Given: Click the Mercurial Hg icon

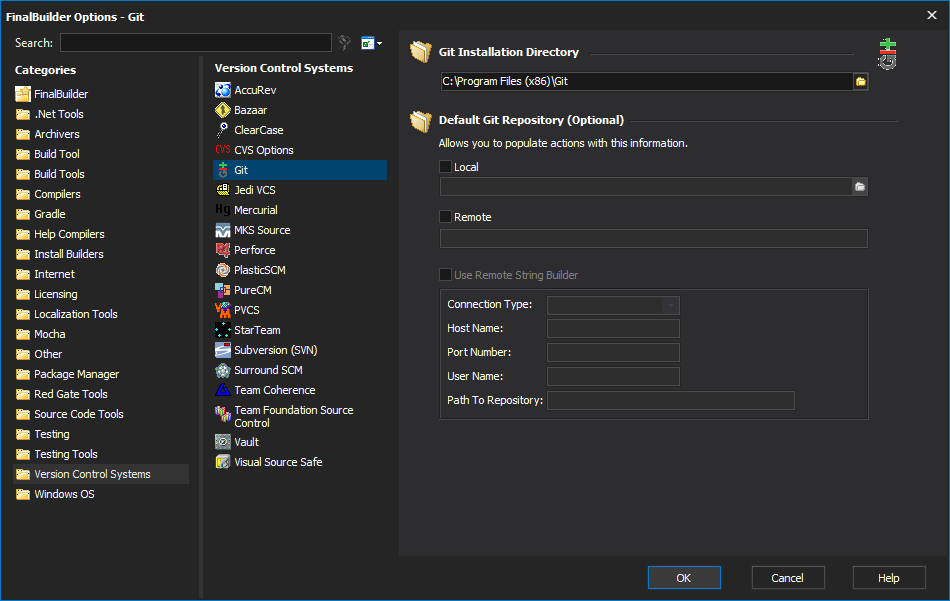Looking at the screenshot, I should tap(223, 210).
